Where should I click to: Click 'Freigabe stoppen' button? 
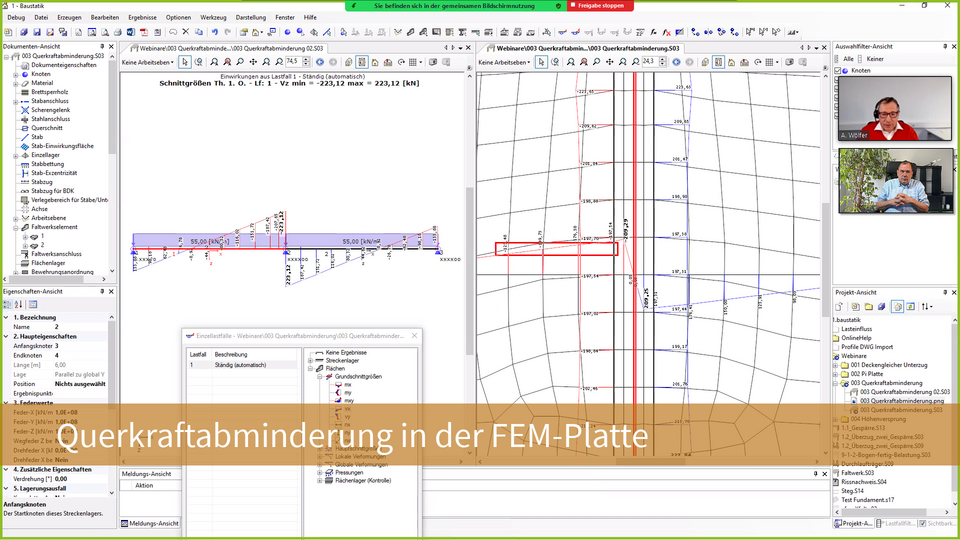(600, 5)
